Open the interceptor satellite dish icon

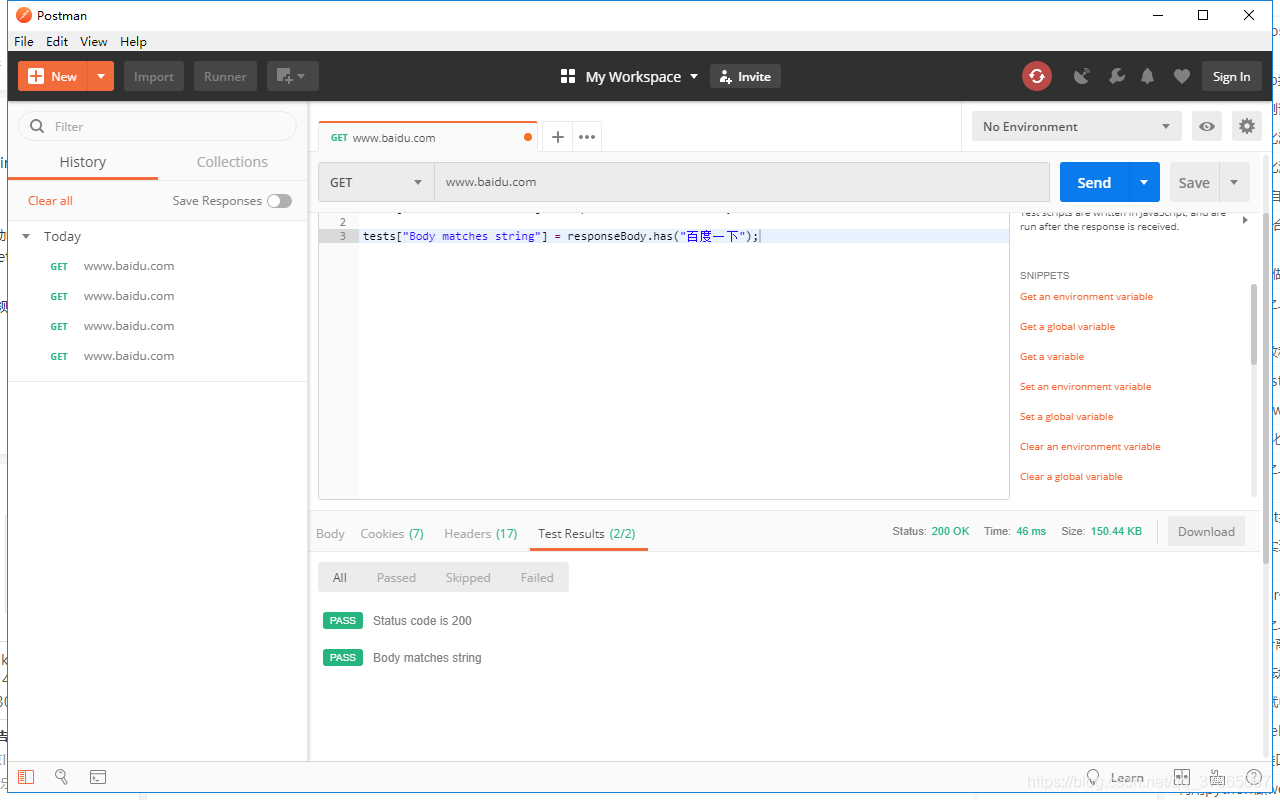click(x=1082, y=76)
